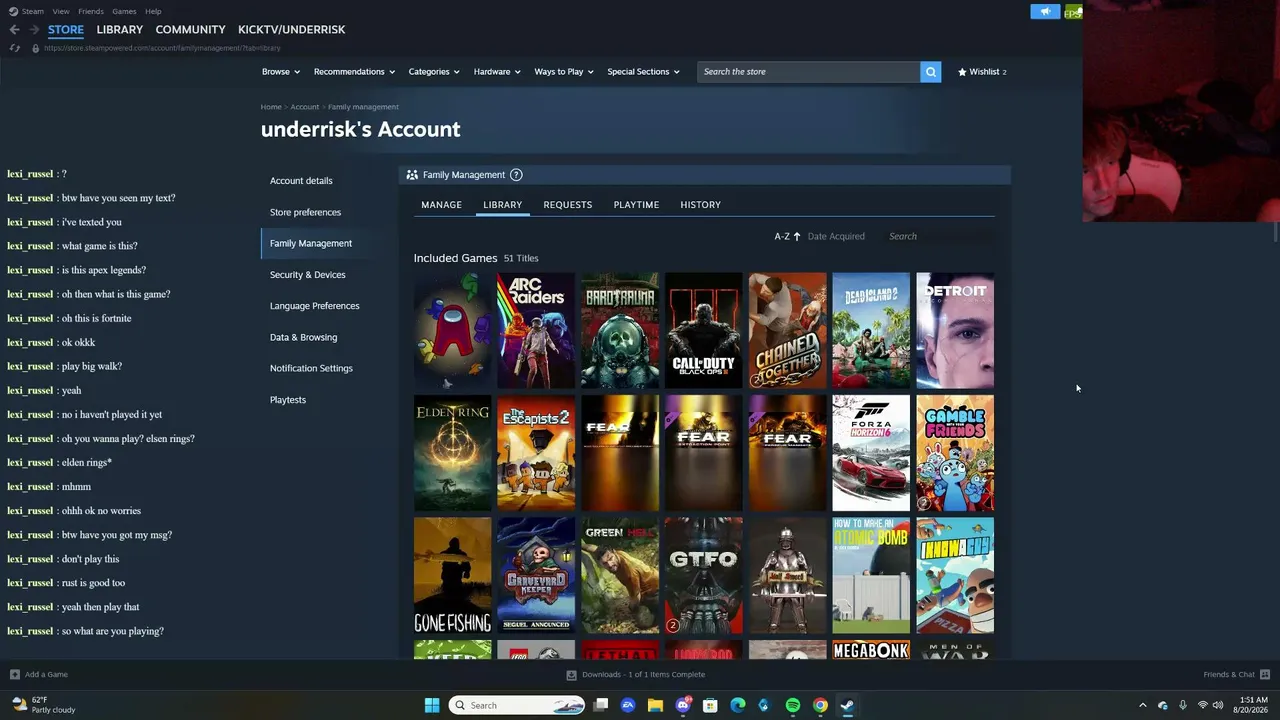Open Task View on the taskbar
This screenshot has width=1280, height=720.
(601, 705)
